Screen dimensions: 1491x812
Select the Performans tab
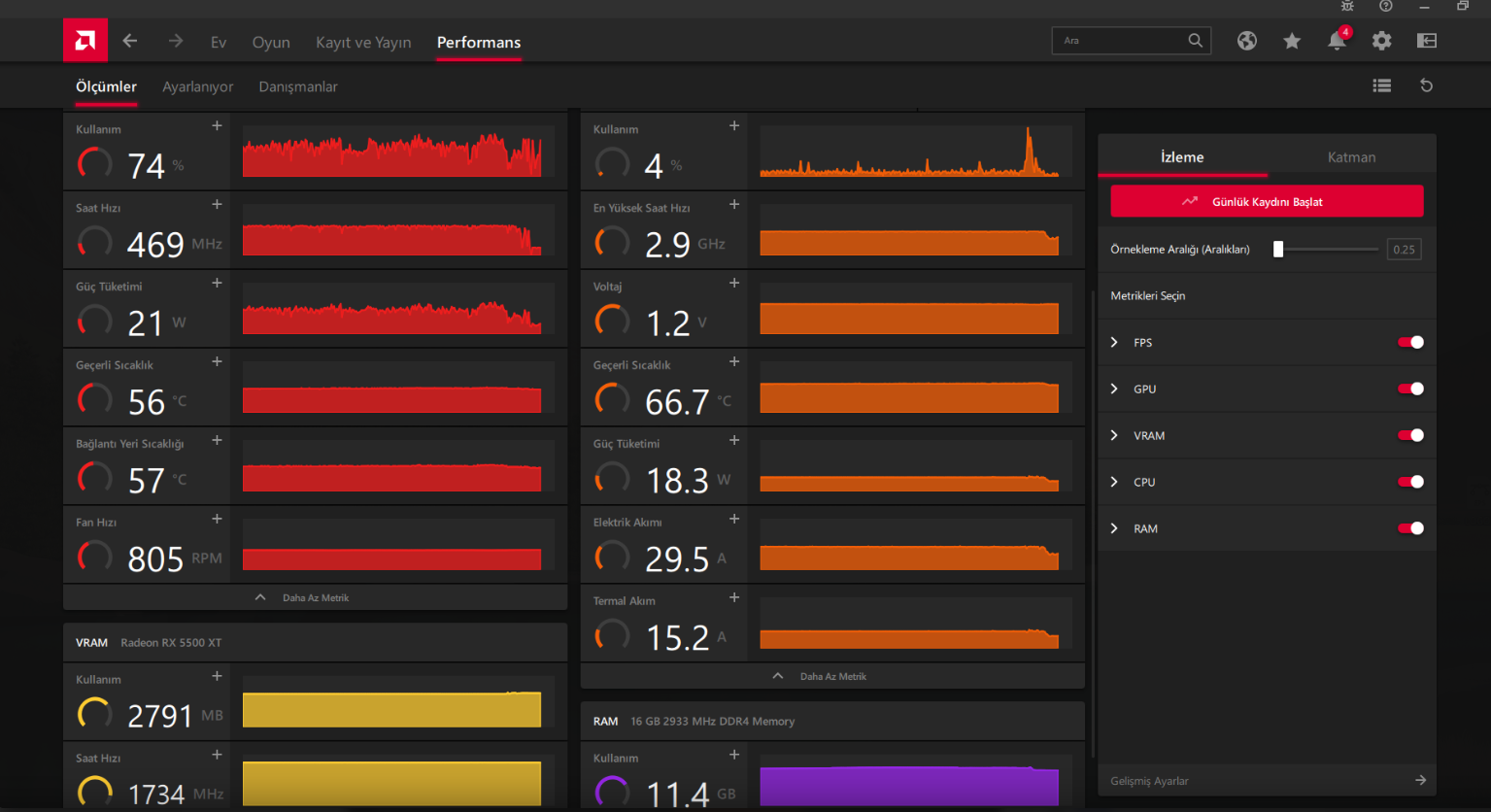coord(479,43)
